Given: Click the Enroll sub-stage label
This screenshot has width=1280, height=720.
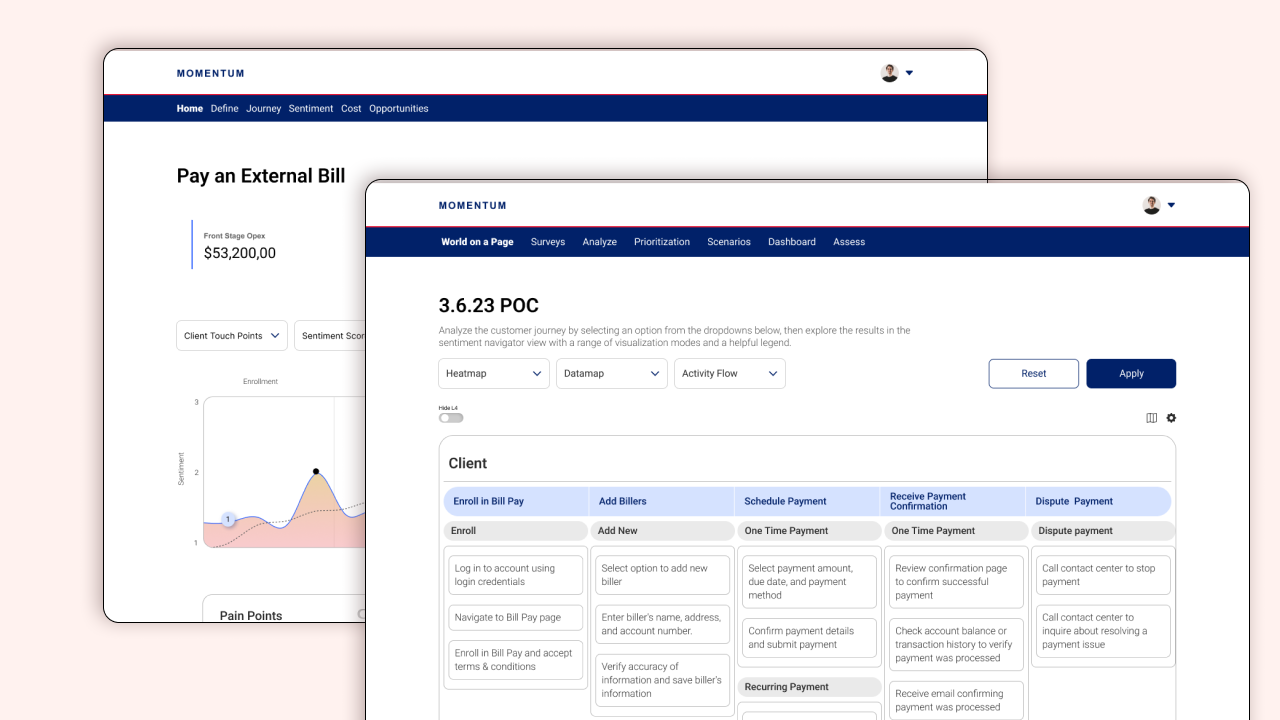Looking at the screenshot, I should pos(516,531).
